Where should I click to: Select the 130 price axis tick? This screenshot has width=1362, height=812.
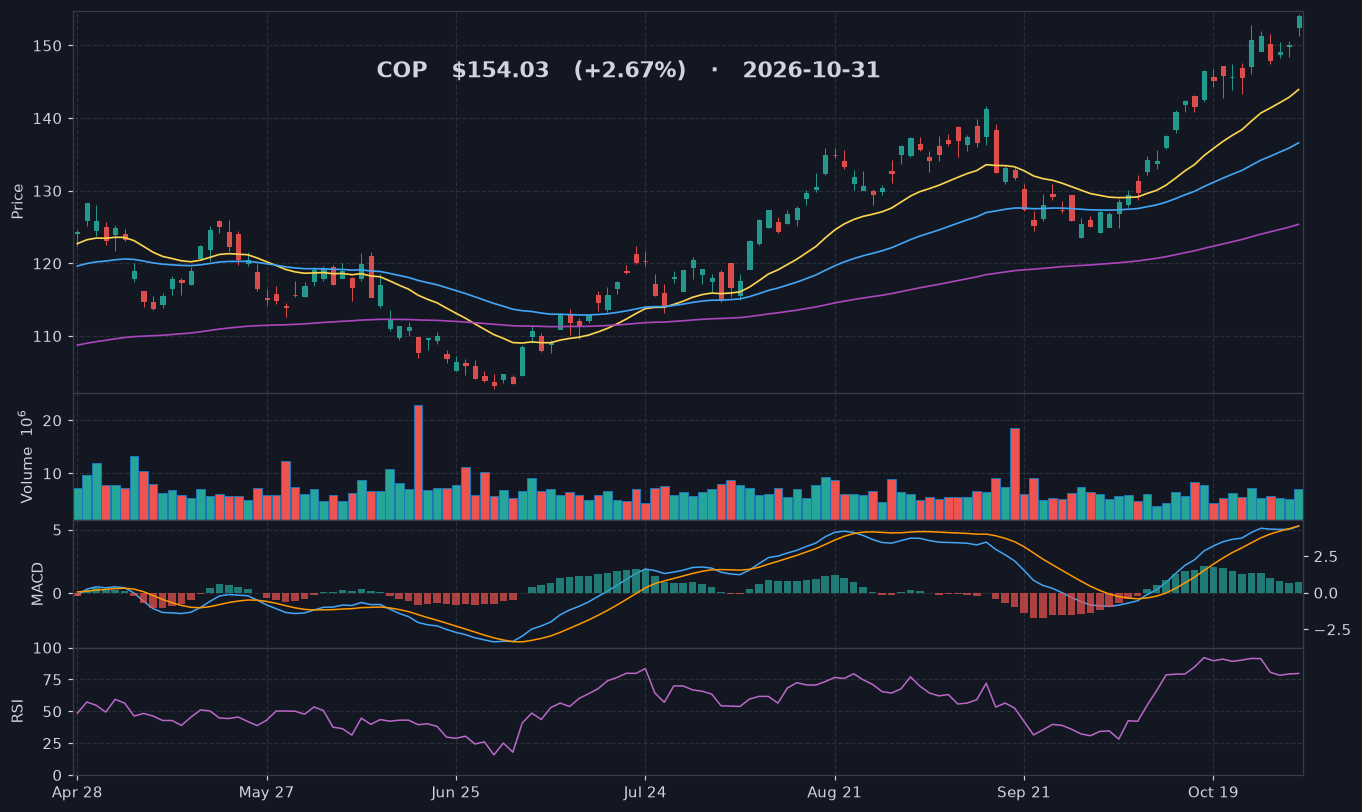pyautogui.click(x=50, y=191)
